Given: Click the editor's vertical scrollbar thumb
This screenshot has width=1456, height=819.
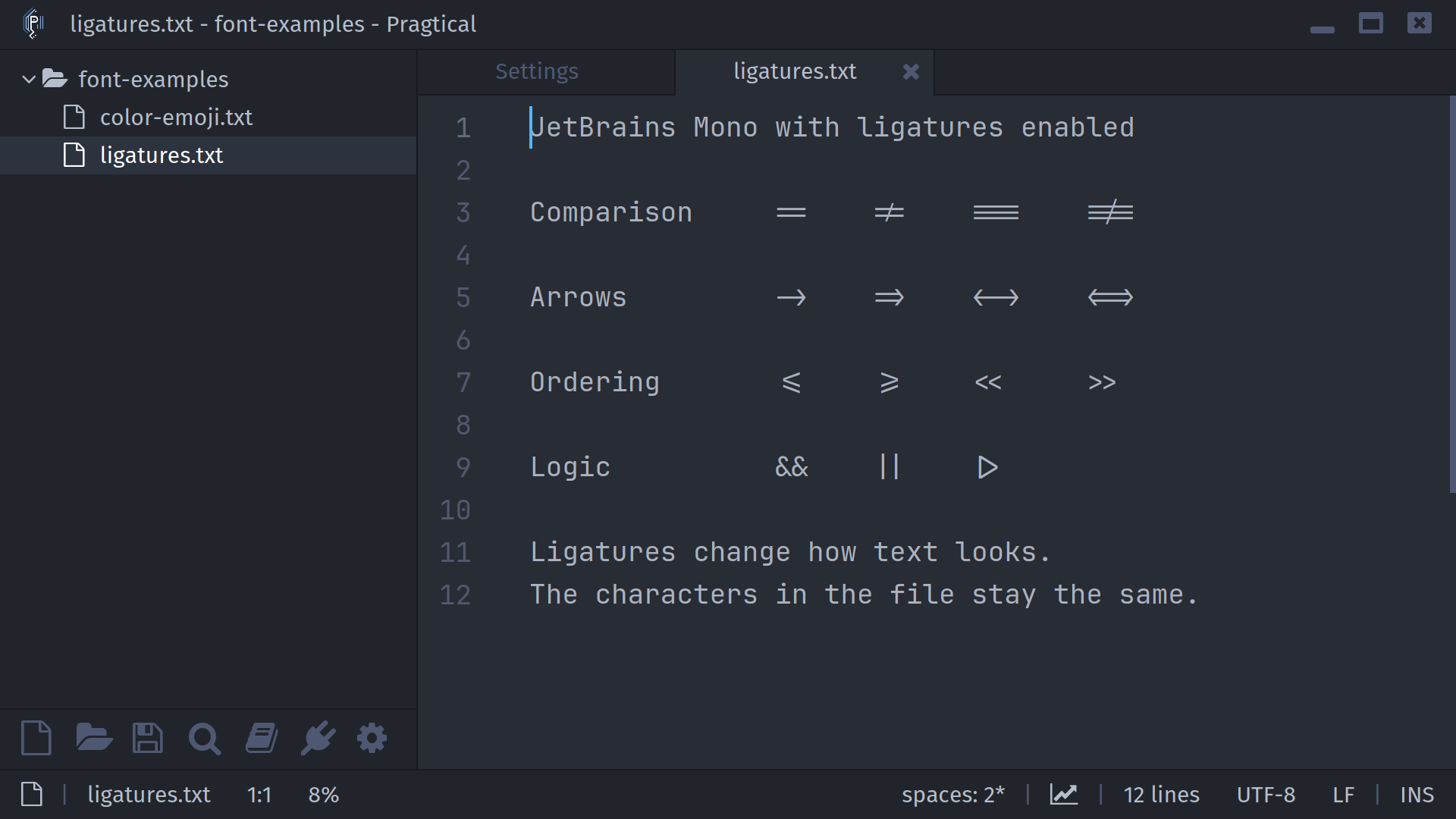Looking at the screenshot, I should pyautogui.click(x=1452, y=294).
